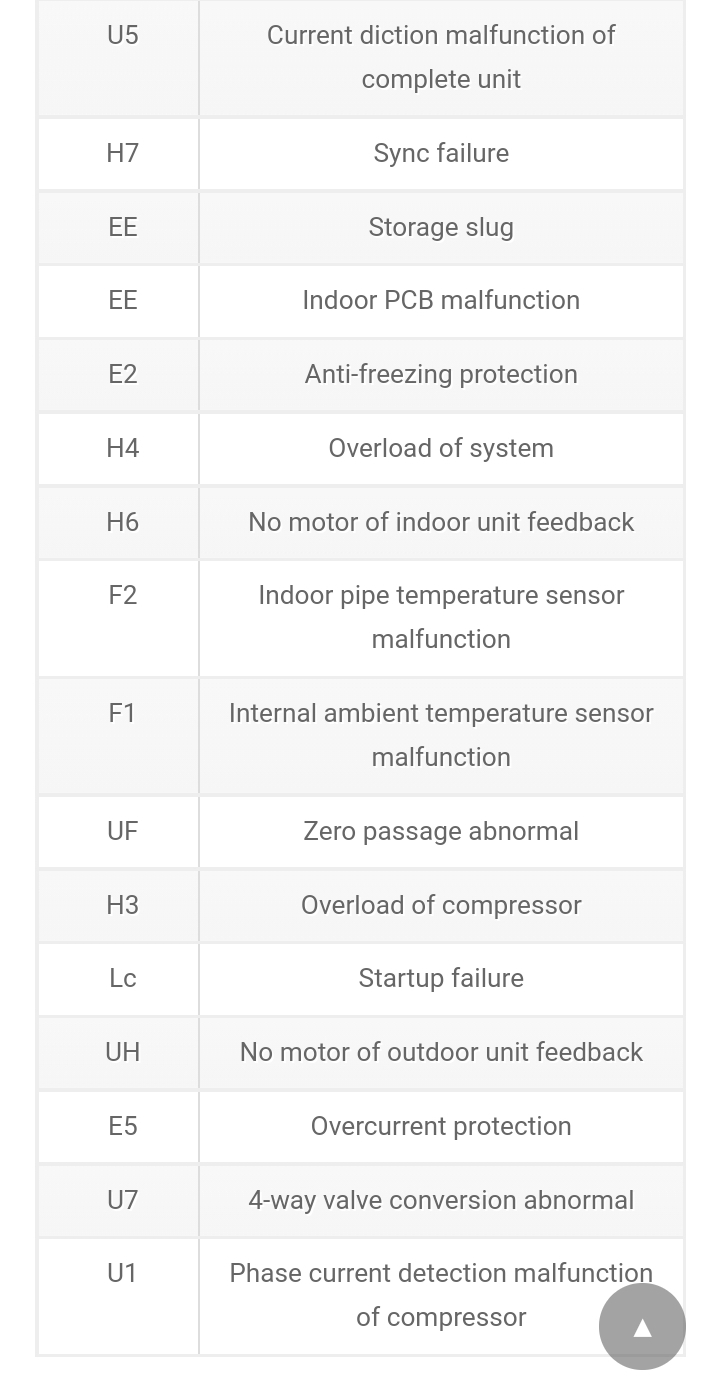Tap the scroll-to-top arrow button
This screenshot has width=712, height=1384.
click(642, 1327)
